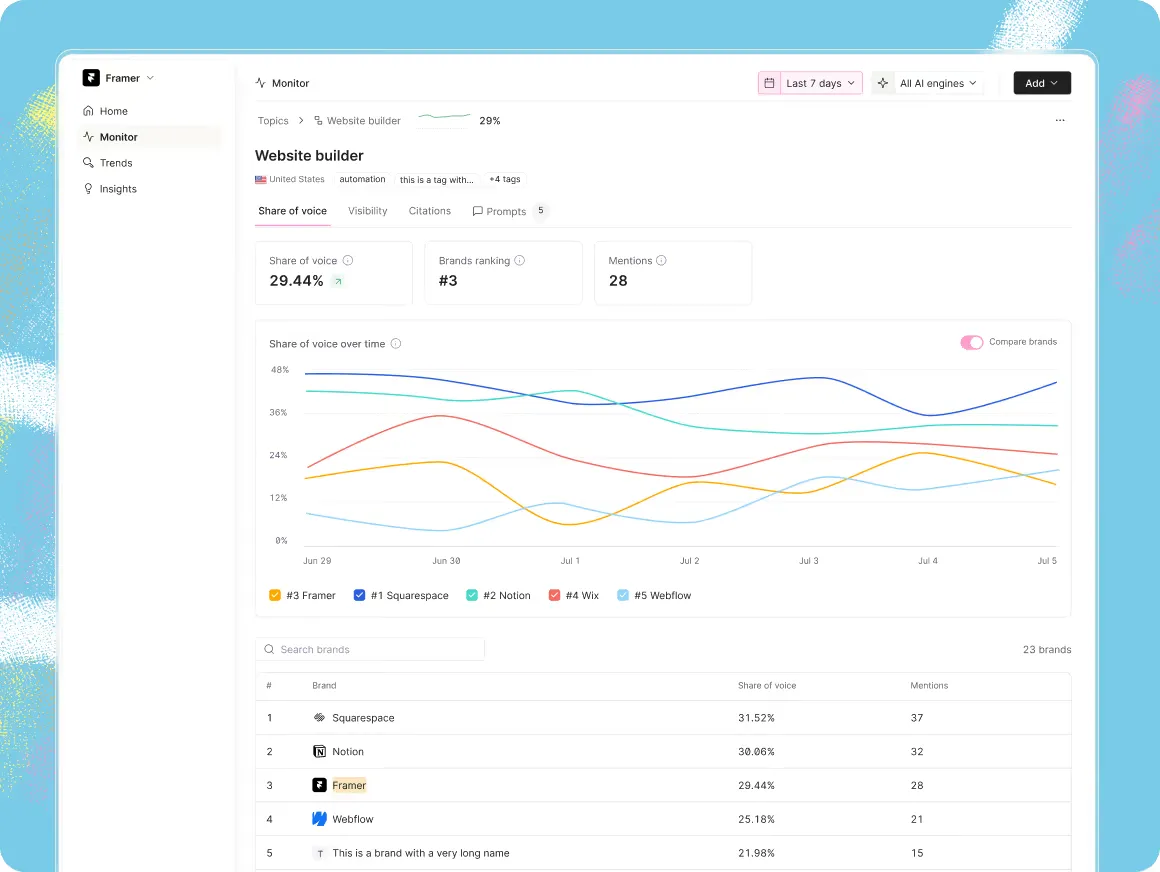The width and height of the screenshot is (1160, 872).
Task: Click the Notion logo in the brand table
Action: click(320, 751)
